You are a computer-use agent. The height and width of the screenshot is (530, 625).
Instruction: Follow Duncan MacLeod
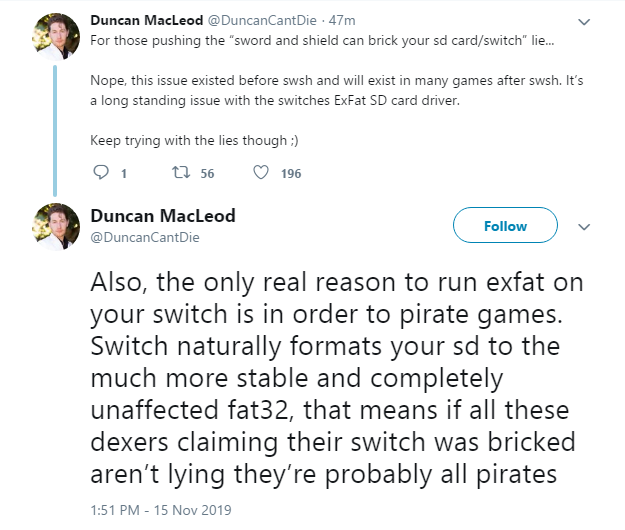(x=505, y=225)
